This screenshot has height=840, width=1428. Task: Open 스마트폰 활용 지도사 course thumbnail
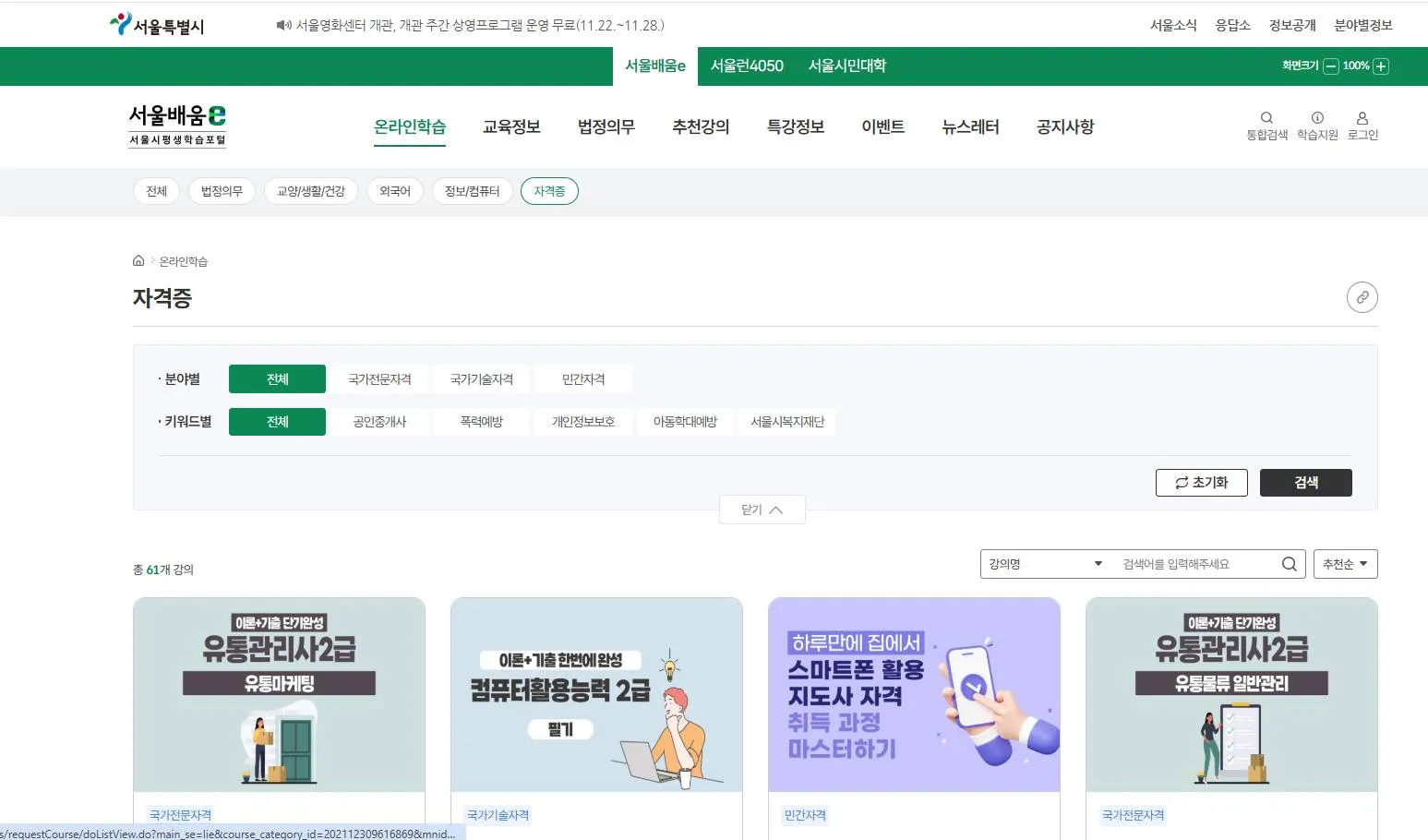coord(914,695)
